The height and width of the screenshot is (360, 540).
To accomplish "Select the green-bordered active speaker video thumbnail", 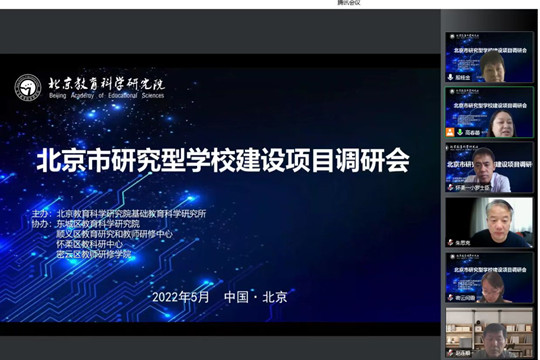I will click(x=489, y=112).
